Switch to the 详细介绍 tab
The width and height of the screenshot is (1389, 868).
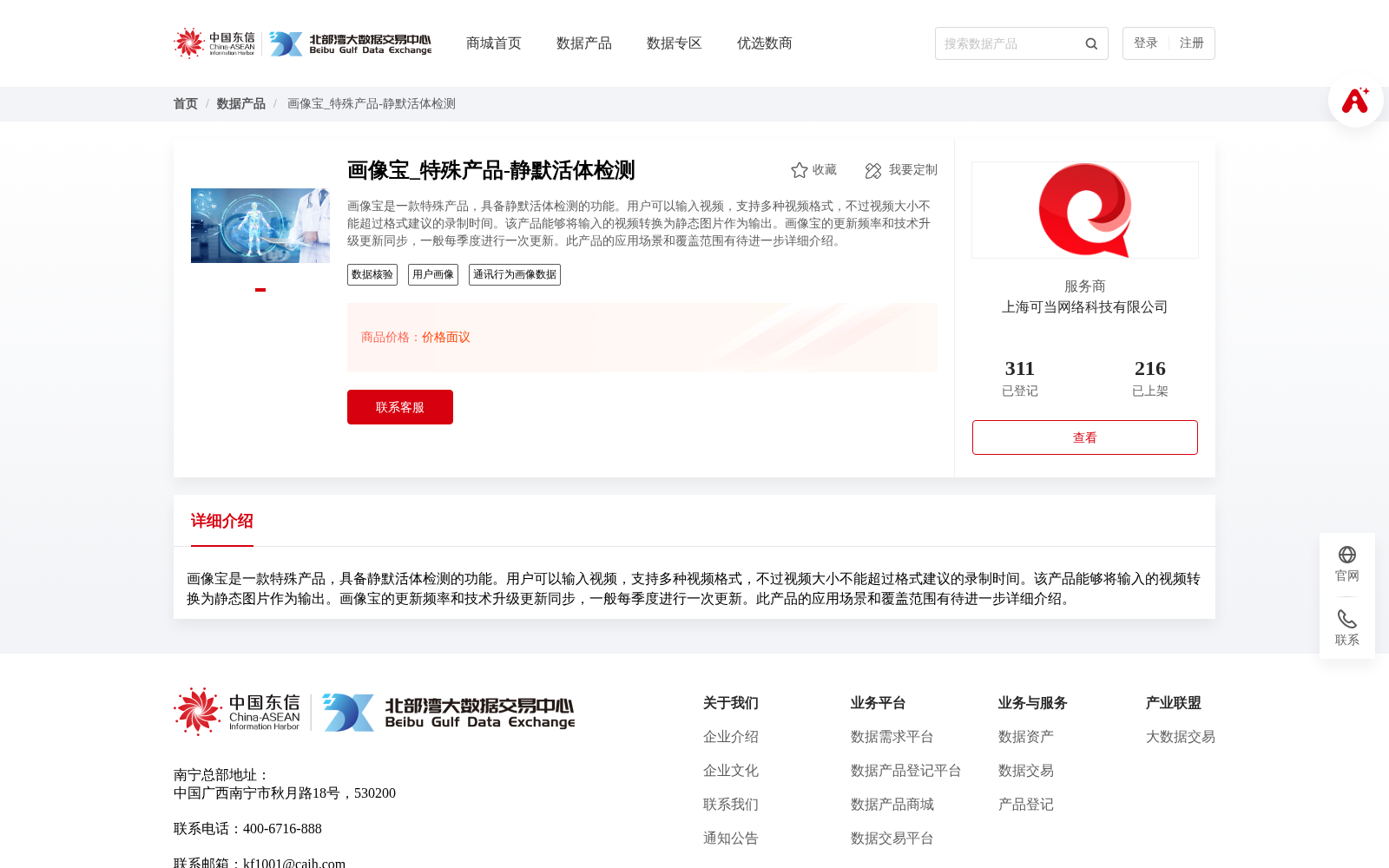pos(222,521)
